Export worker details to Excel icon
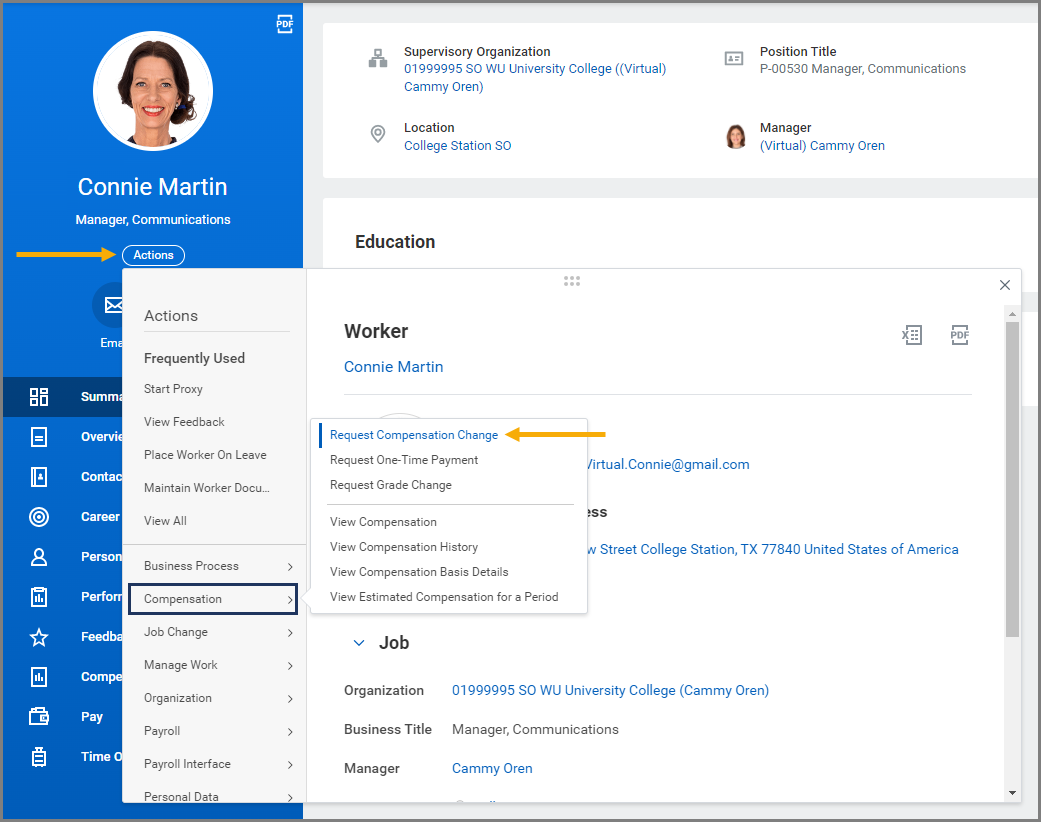The image size is (1041, 822). (911, 335)
